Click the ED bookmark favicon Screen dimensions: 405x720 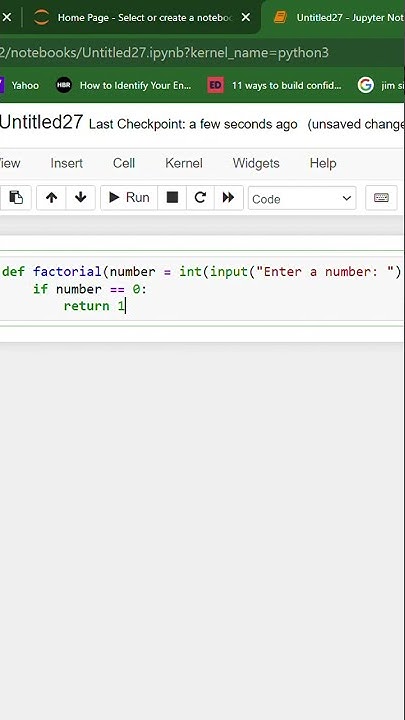click(x=215, y=85)
